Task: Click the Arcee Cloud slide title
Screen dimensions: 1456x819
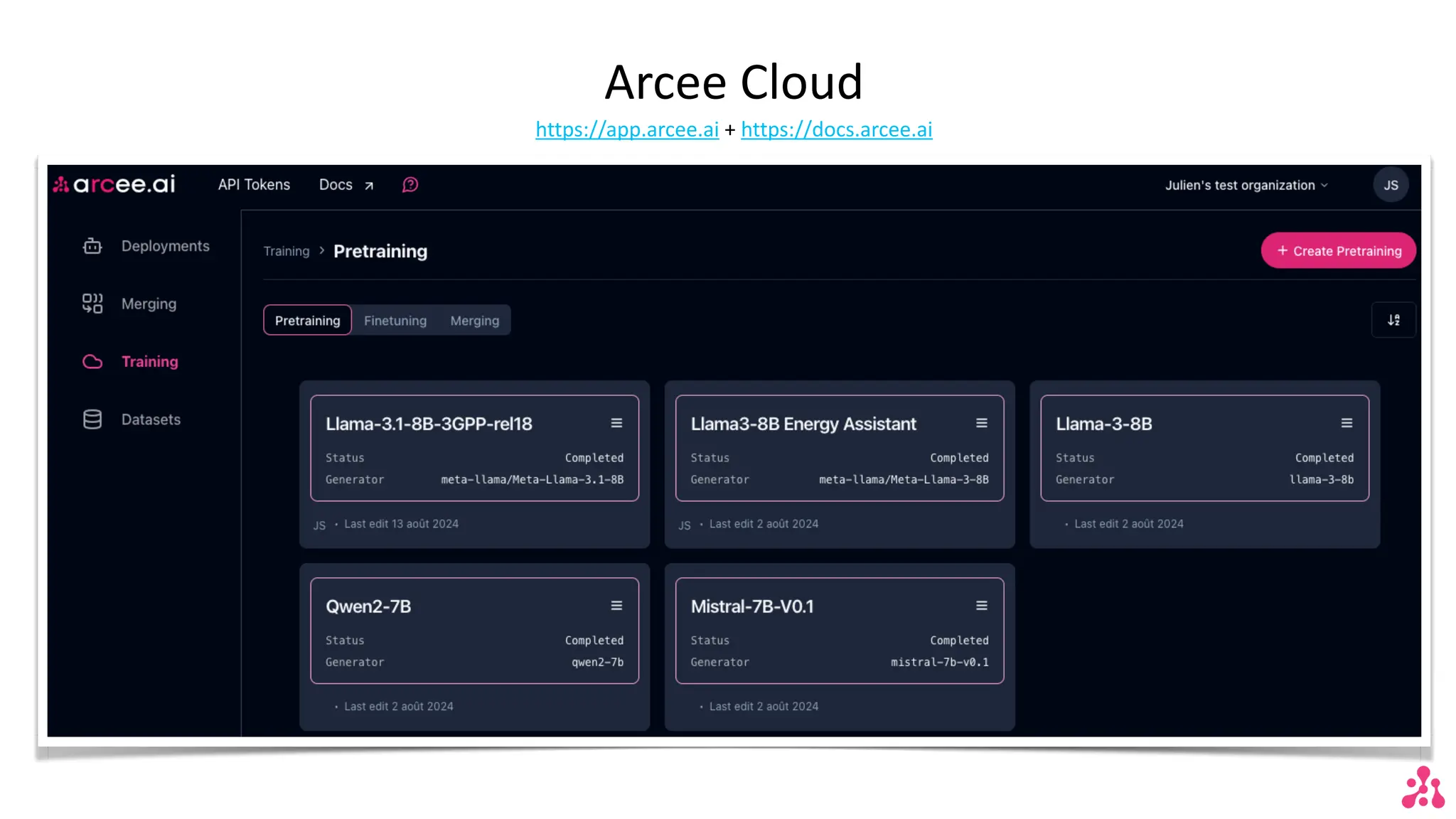Action: pyautogui.click(x=734, y=82)
